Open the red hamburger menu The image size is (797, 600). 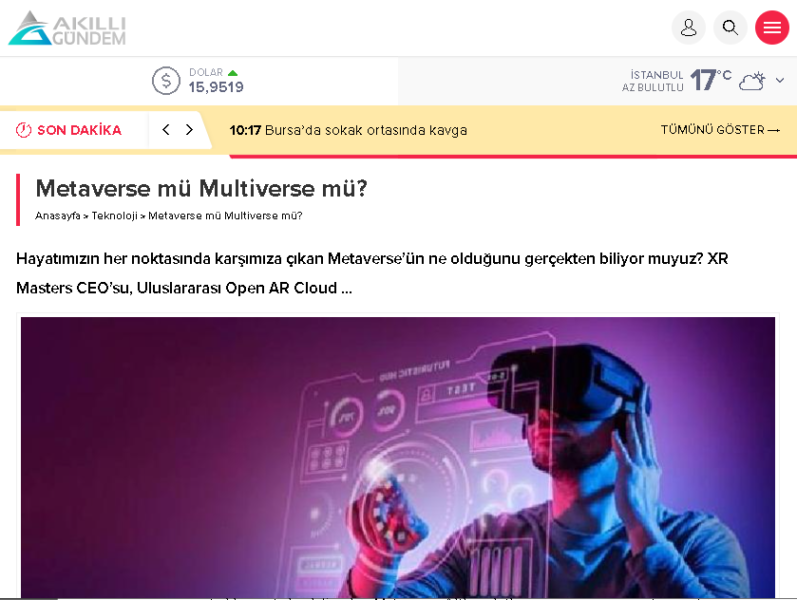pyautogui.click(x=772, y=28)
